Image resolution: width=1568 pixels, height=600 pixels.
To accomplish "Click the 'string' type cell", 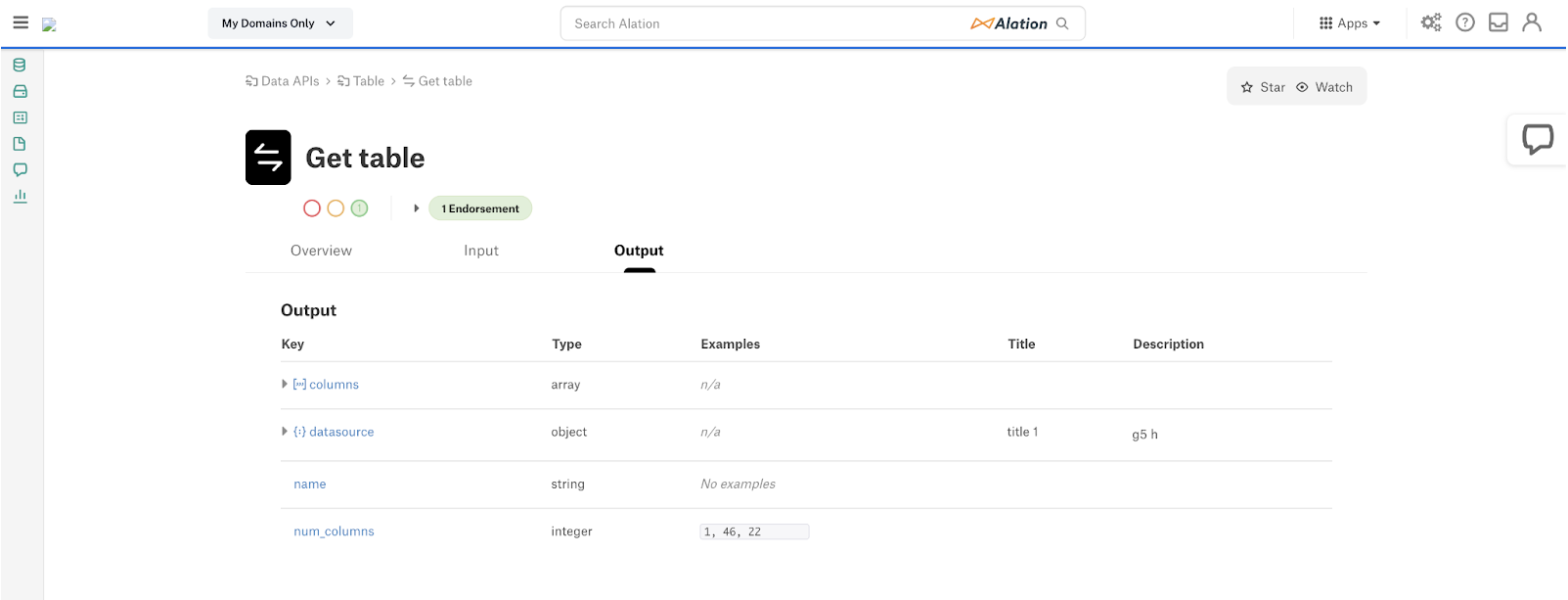I will click(x=567, y=485).
